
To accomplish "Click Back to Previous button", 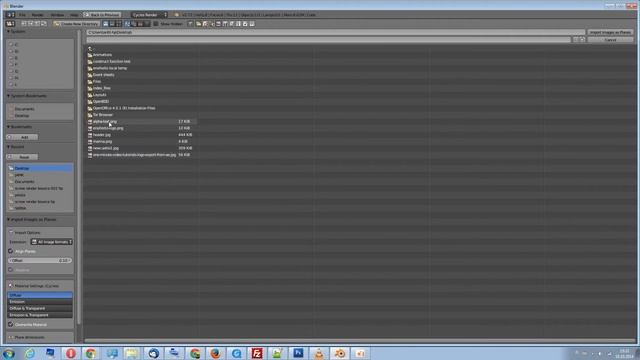I will [102, 15].
